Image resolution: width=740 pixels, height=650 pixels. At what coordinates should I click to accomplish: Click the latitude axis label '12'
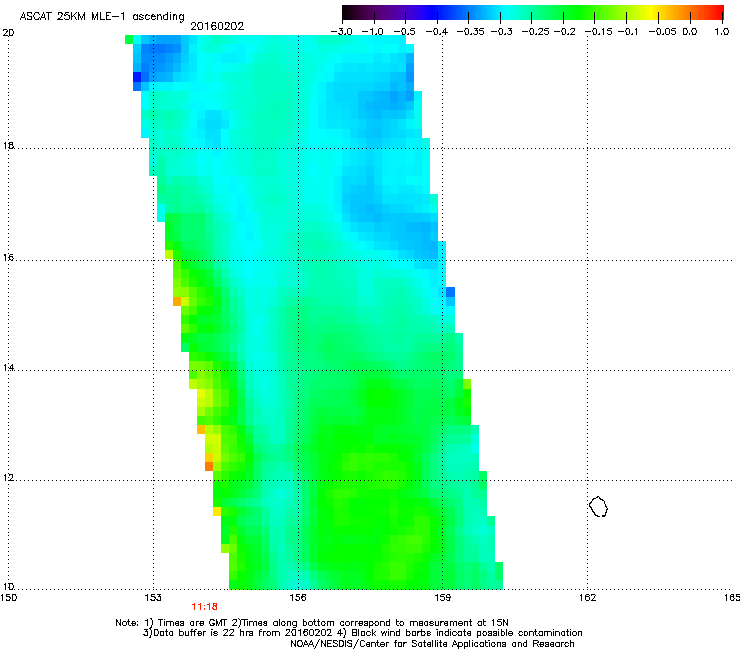click(8, 478)
